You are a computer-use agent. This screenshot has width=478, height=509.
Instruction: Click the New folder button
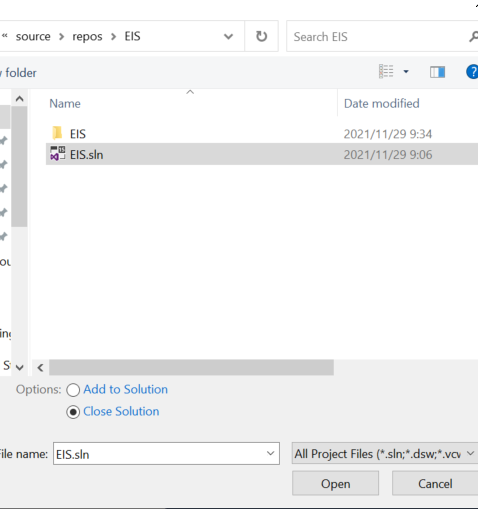[x=18, y=73]
